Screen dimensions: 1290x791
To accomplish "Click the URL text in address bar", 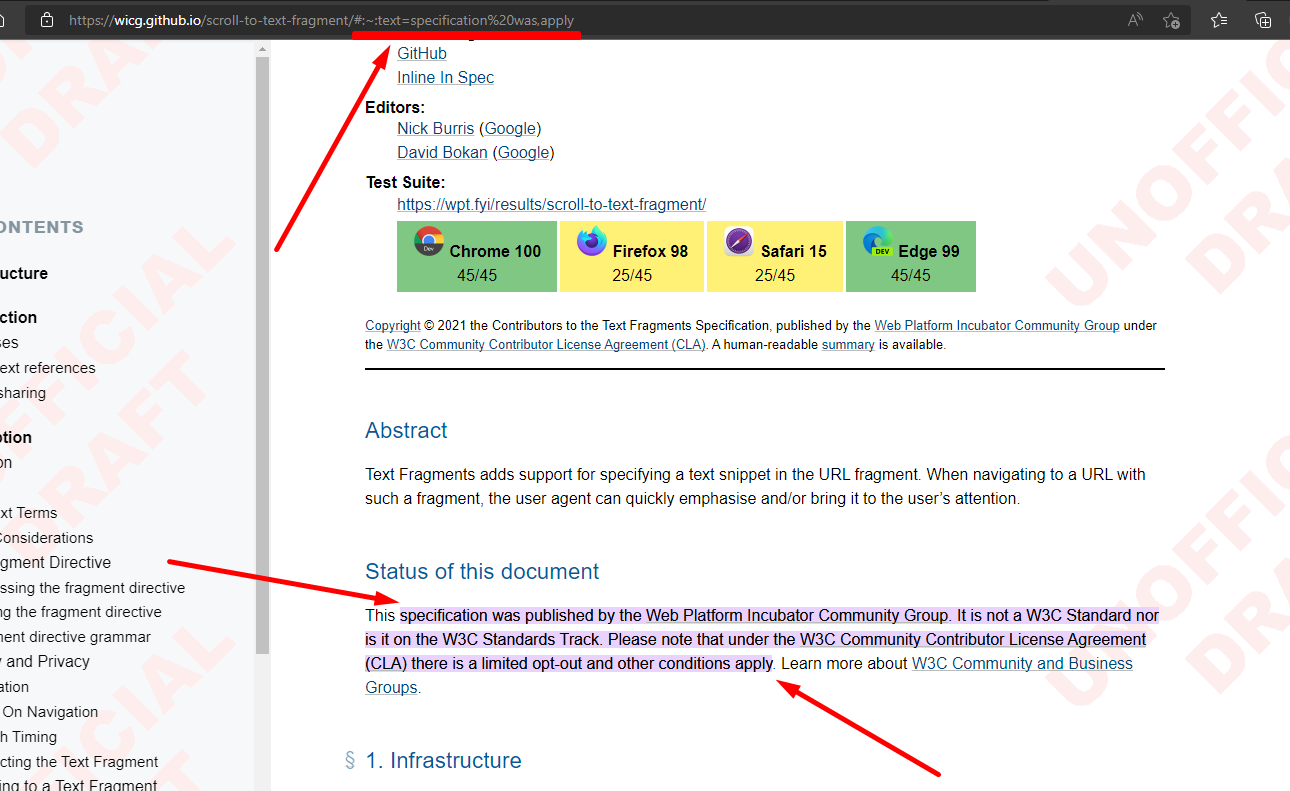I will point(320,20).
